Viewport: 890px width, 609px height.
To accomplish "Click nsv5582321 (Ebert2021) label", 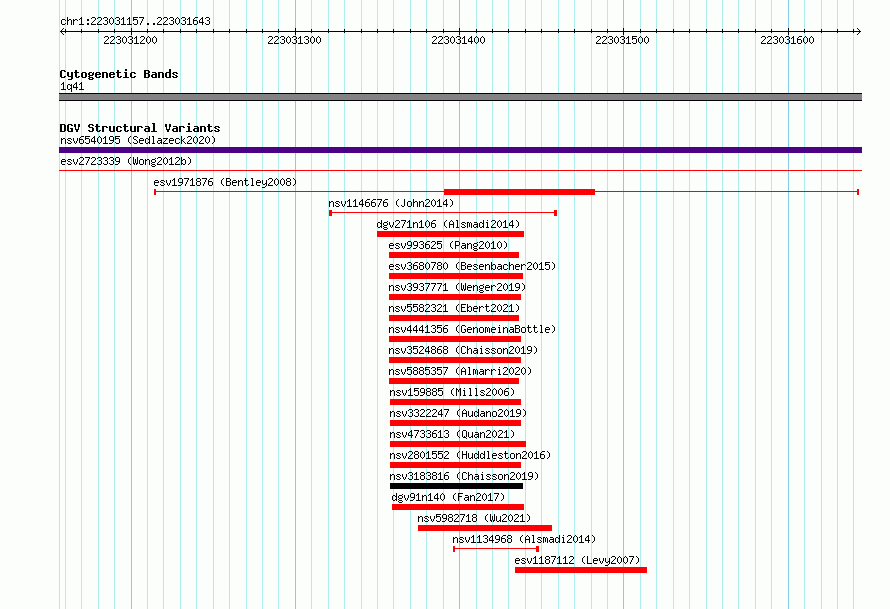I will pyautogui.click(x=454, y=308).
